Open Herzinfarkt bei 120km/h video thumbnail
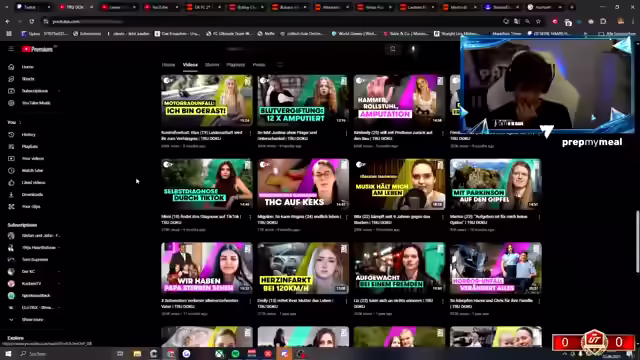The width and height of the screenshot is (640, 360). coord(303,268)
